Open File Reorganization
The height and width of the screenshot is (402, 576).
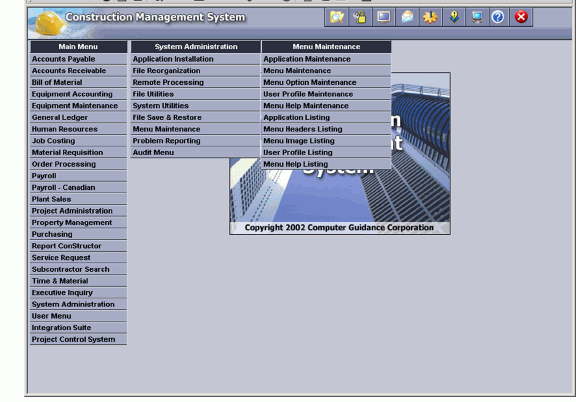pyautogui.click(x=195, y=71)
